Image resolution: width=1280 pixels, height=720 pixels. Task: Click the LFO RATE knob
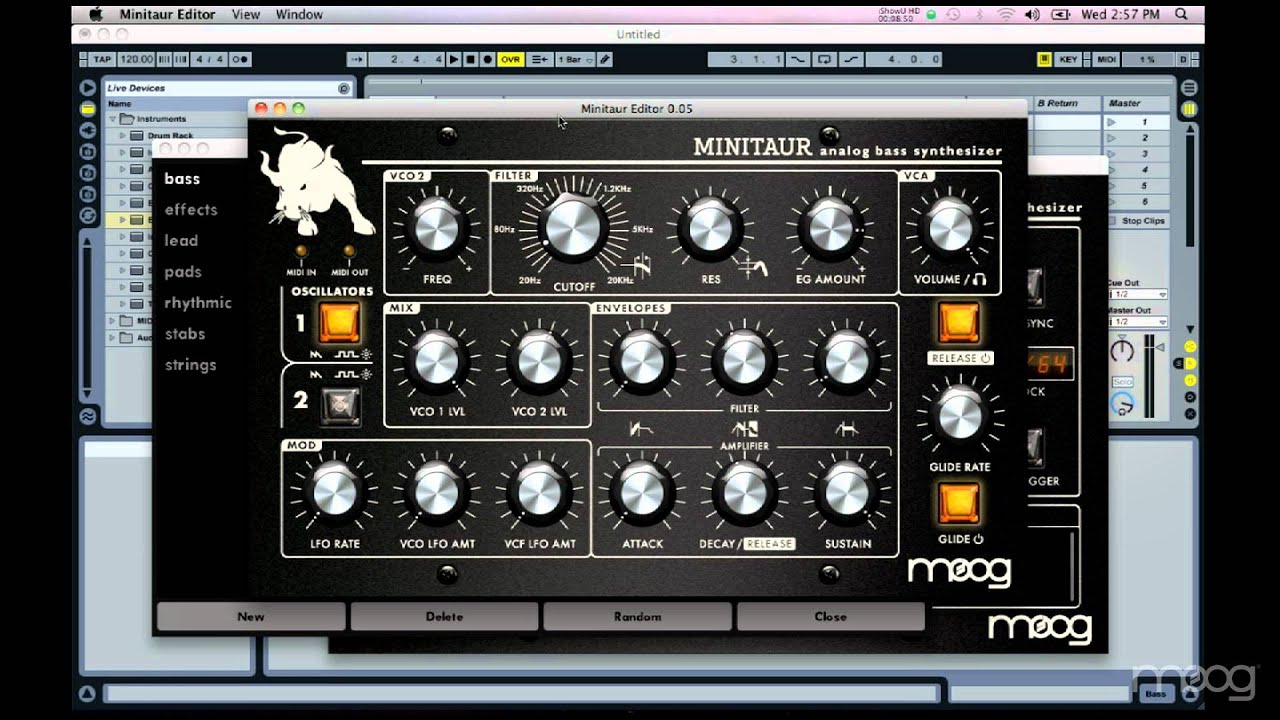(x=334, y=493)
